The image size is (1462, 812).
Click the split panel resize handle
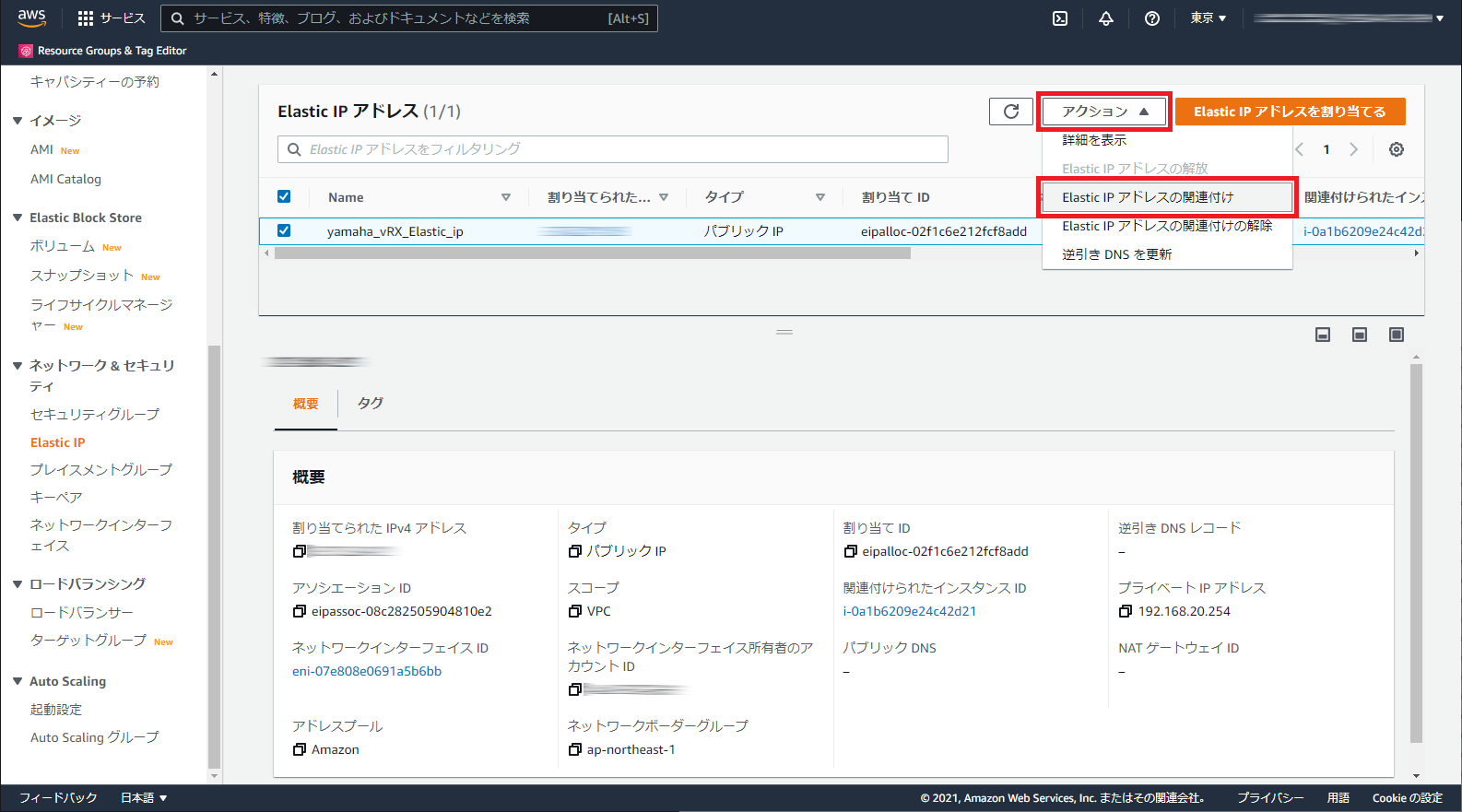(784, 332)
